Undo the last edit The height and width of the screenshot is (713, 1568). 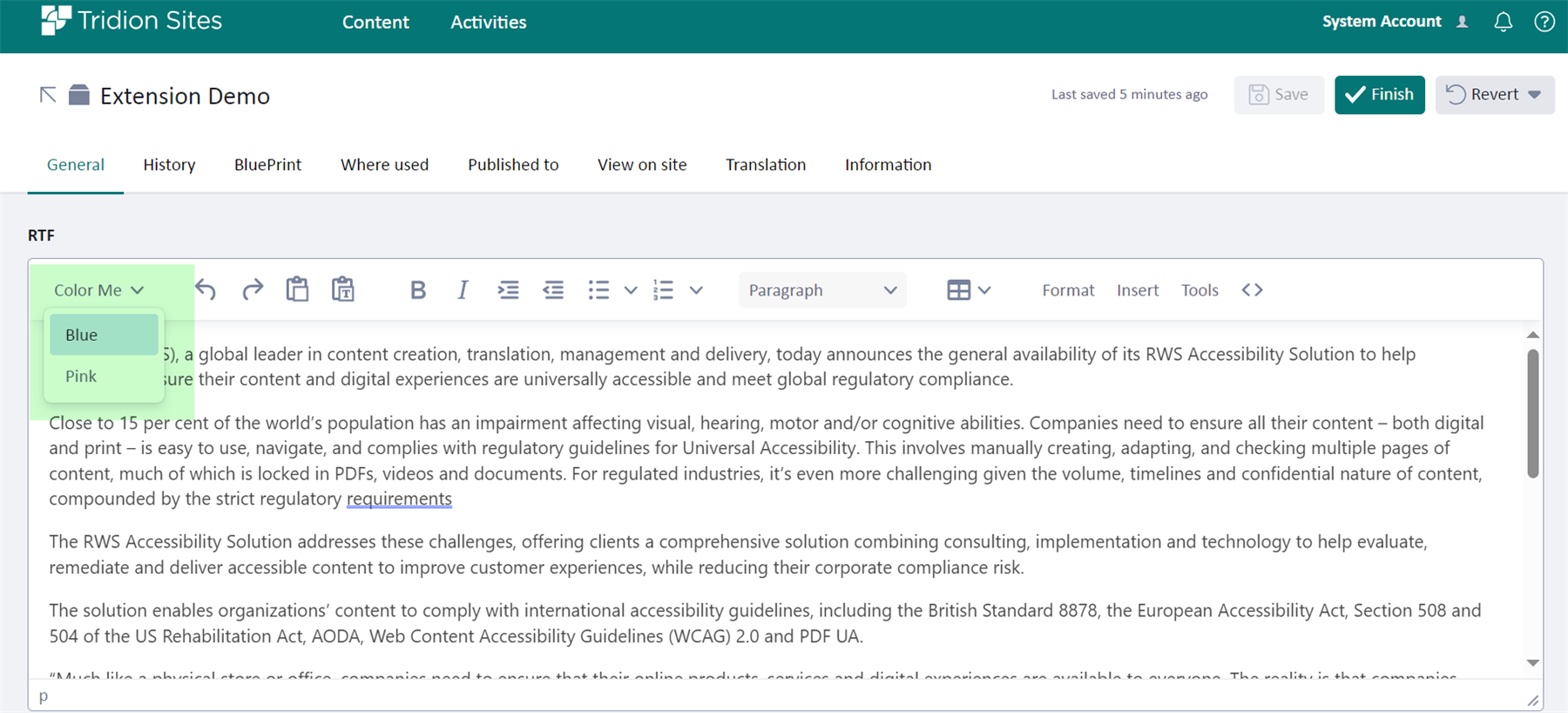206,290
